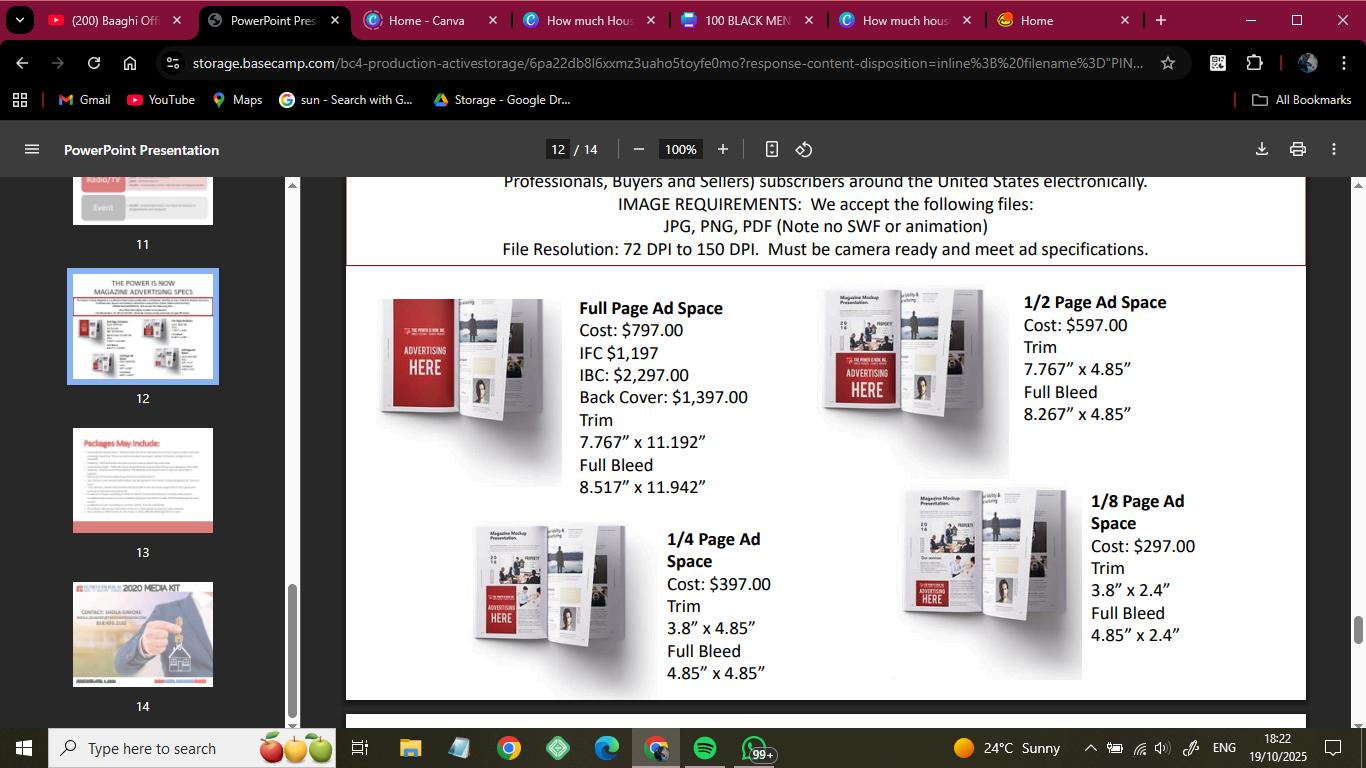This screenshot has height=768, width=1366.
Task: Click the Cost: $397.00 text
Action: (x=719, y=584)
